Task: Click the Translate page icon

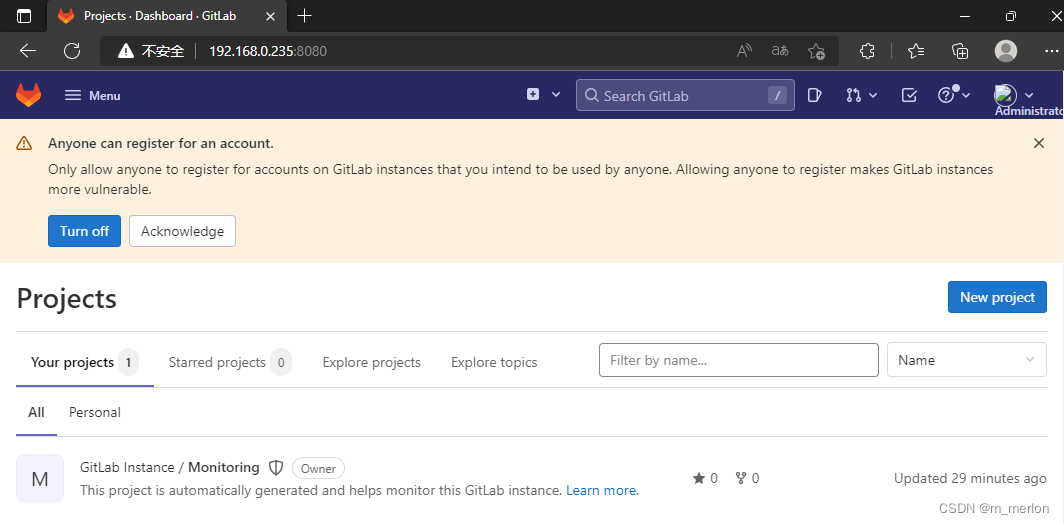Action: coord(780,51)
